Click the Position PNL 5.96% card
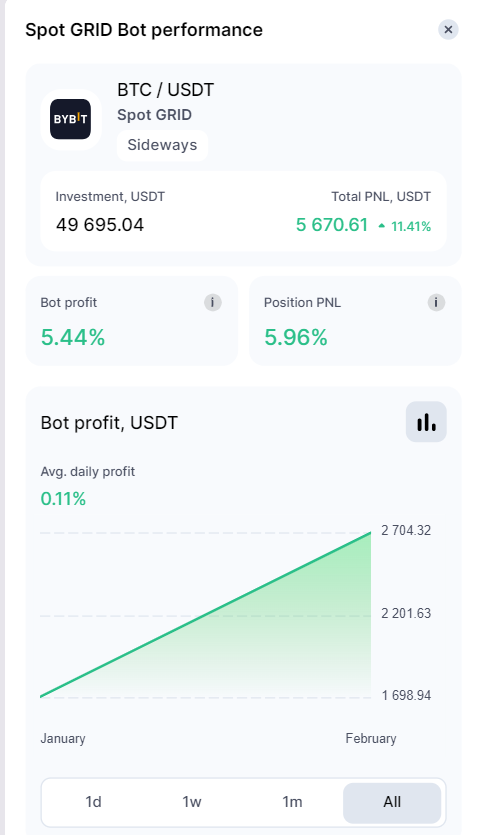This screenshot has height=835, width=478. [x=355, y=321]
